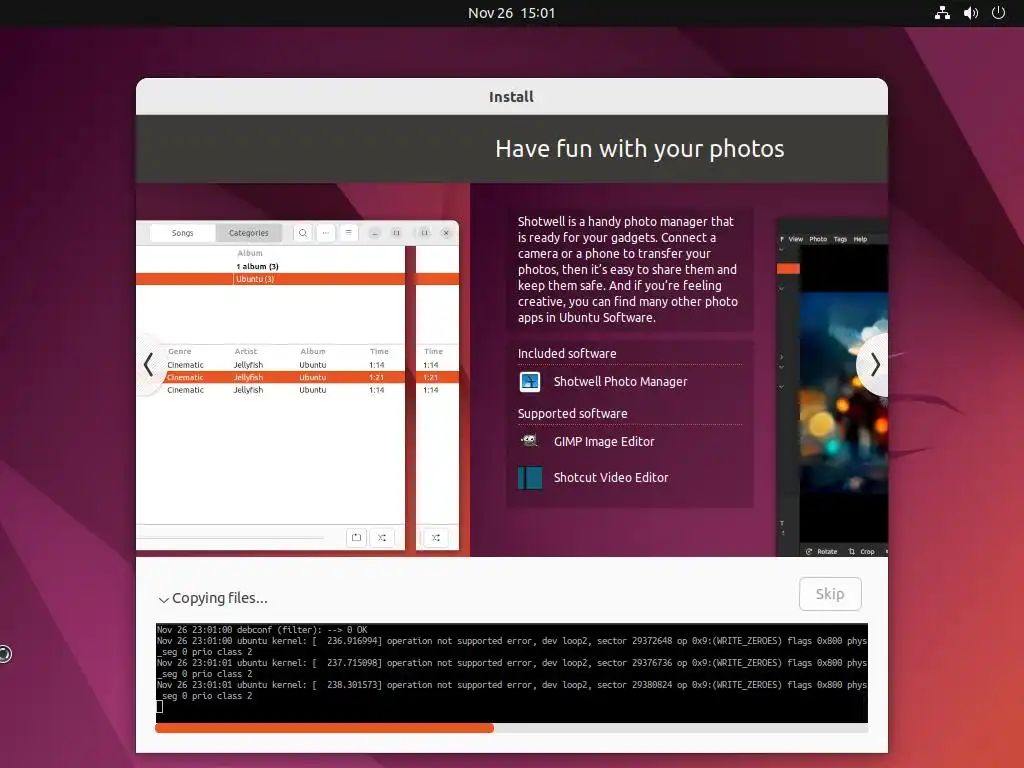Click the 'Included software' heading
1024x768 pixels.
coord(567,353)
